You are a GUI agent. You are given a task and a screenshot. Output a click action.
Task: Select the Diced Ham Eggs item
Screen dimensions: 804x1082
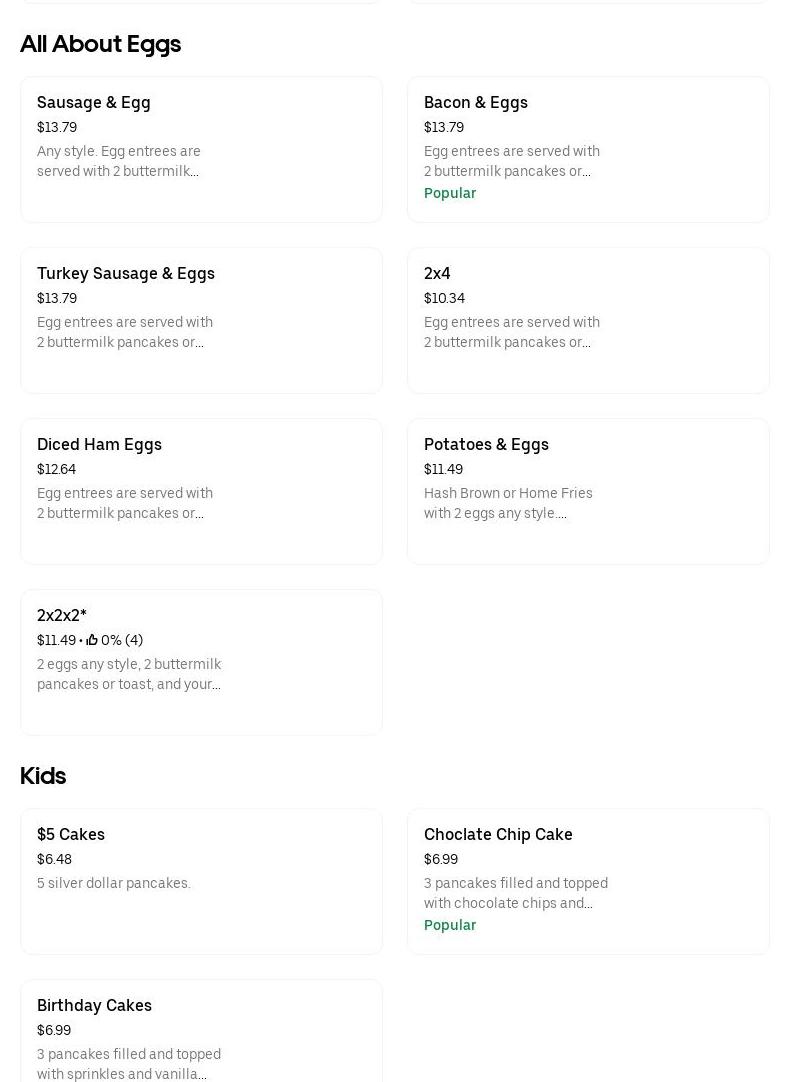point(99,444)
